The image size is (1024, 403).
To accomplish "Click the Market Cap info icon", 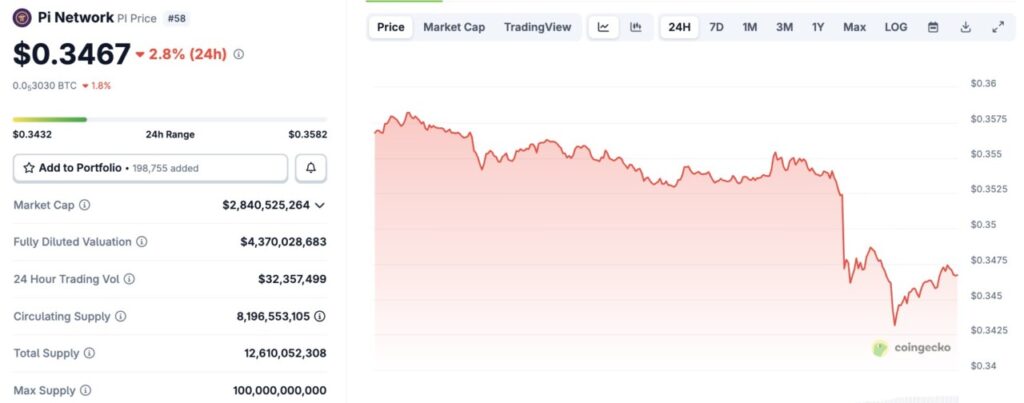I will coord(84,205).
